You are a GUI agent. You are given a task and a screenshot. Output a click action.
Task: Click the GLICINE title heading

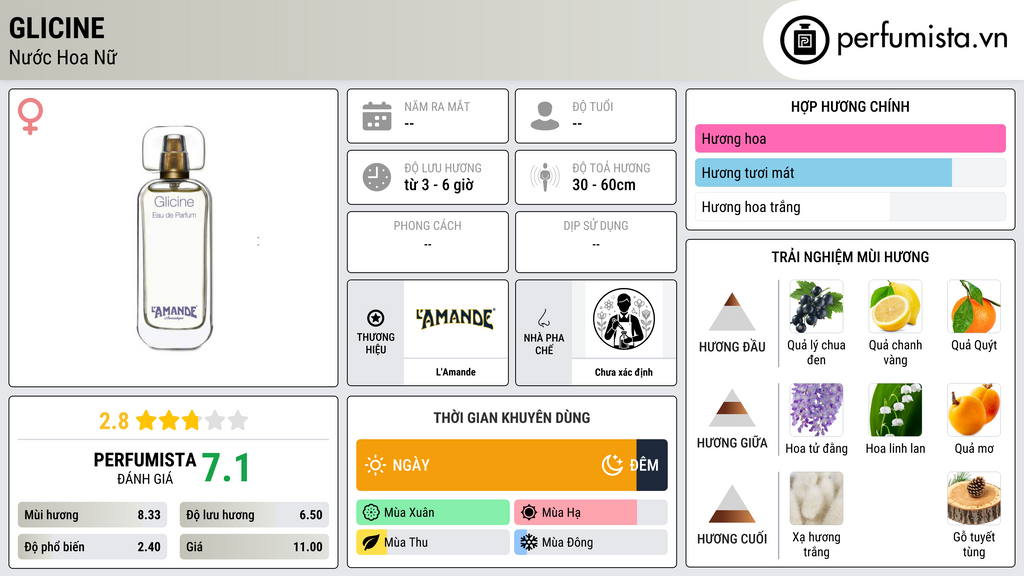[57, 28]
